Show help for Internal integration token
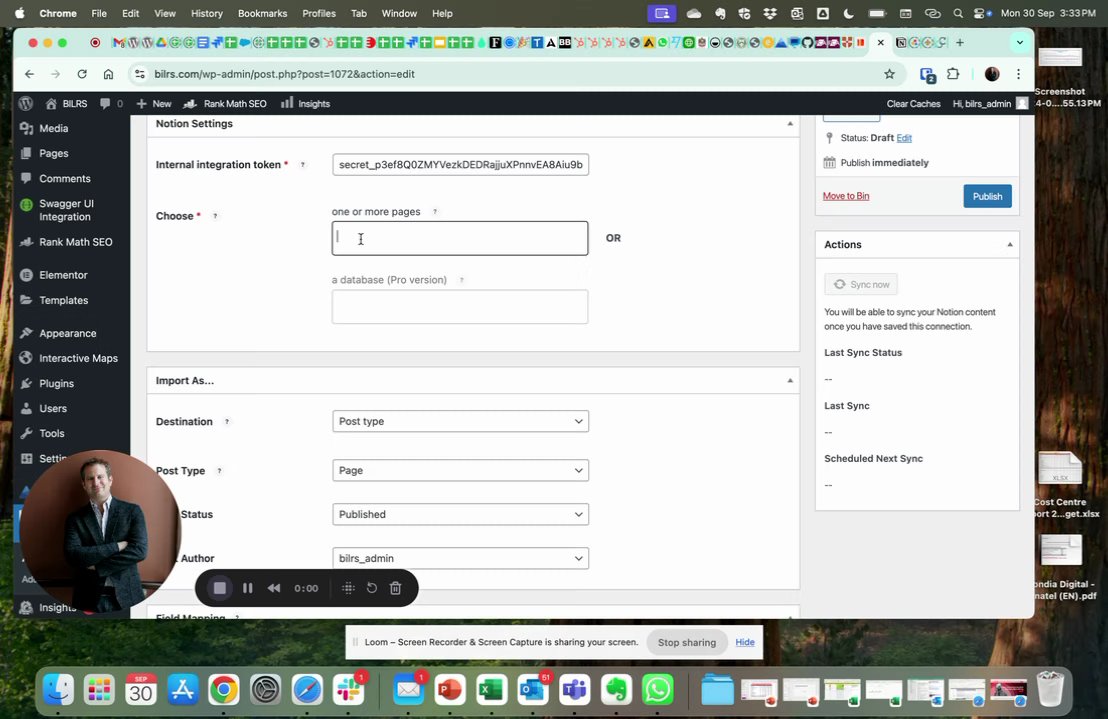 [x=302, y=165]
